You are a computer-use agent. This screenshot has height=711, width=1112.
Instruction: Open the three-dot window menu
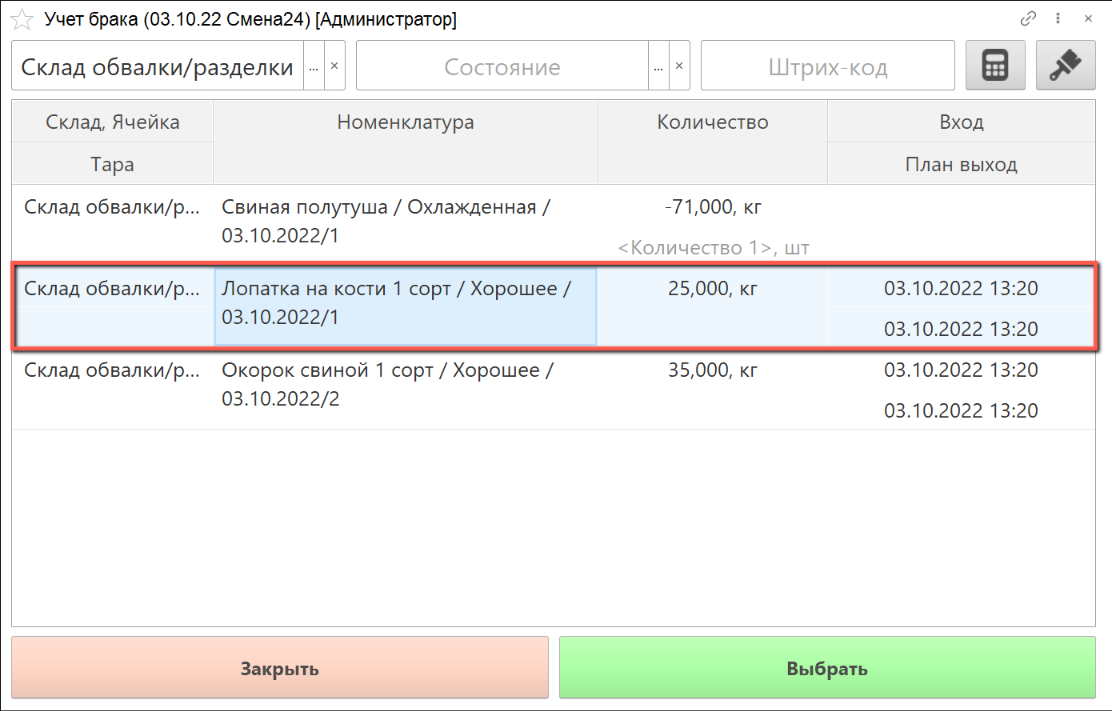tap(1058, 19)
